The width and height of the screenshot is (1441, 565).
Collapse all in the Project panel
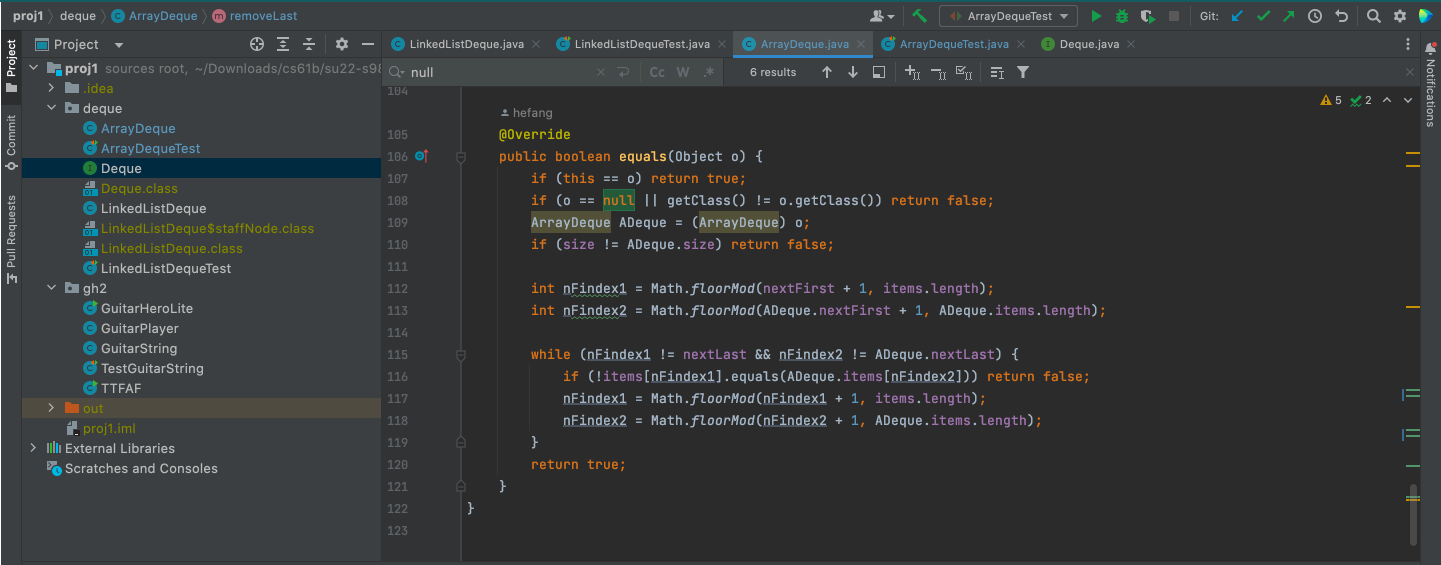[309, 44]
